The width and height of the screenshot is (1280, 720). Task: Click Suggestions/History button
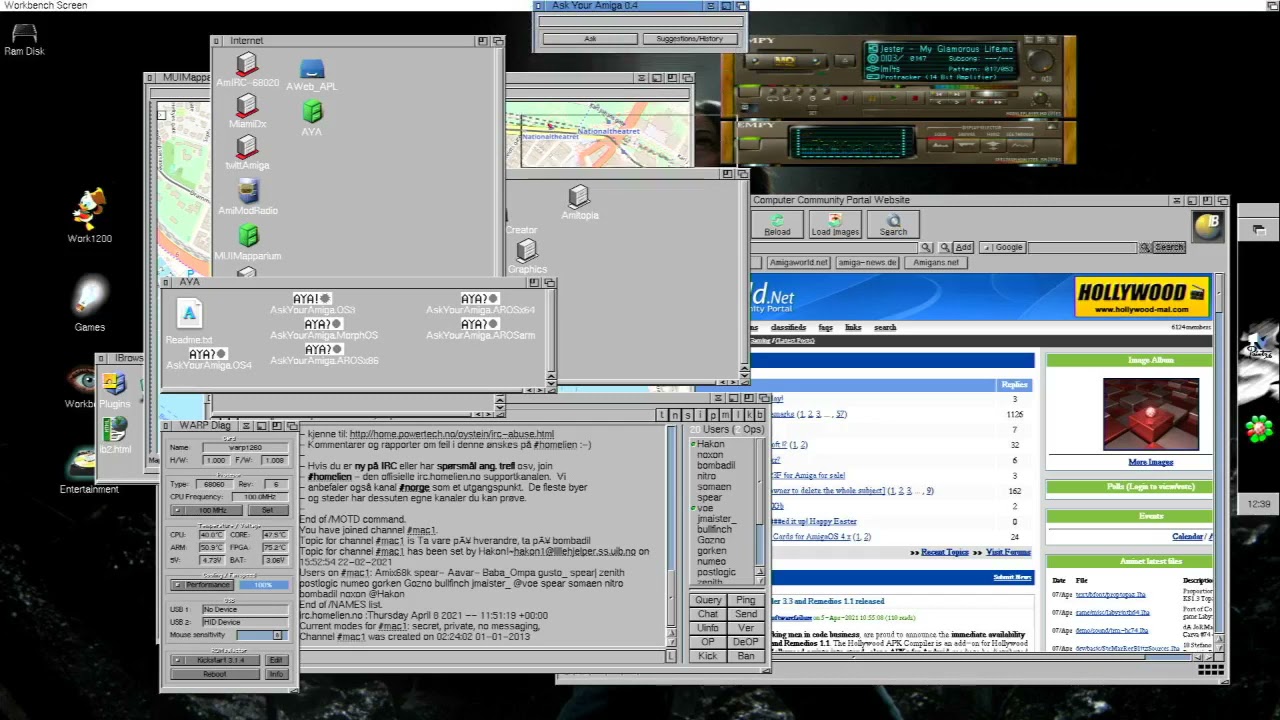coord(690,39)
